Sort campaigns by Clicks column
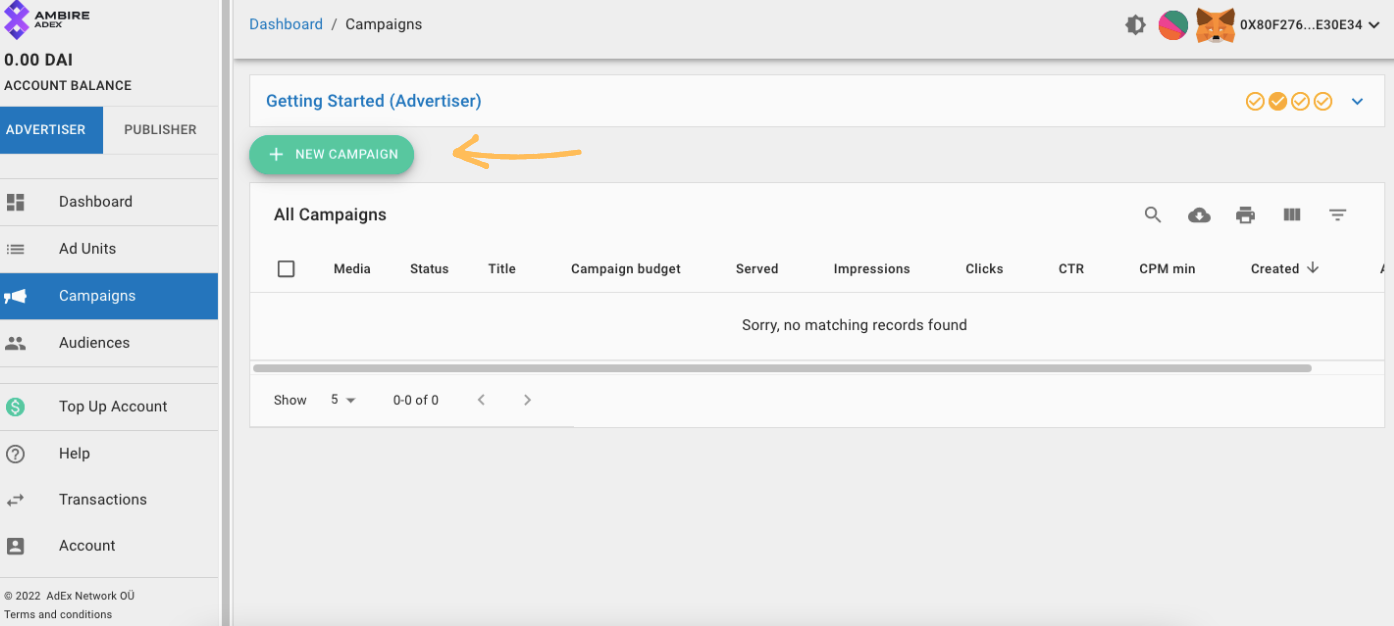This screenshot has height=626, width=1394. click(984, 269)
